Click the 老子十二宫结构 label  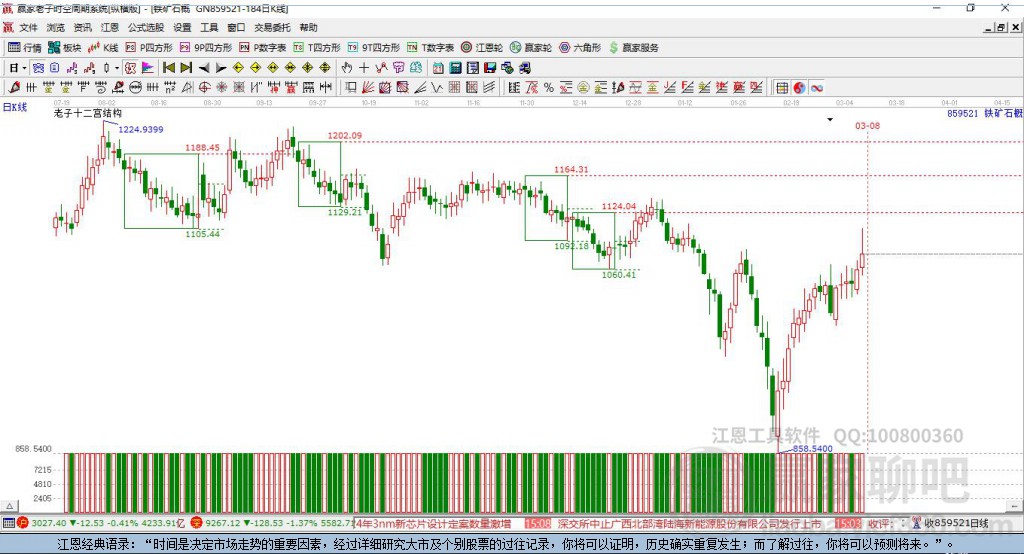(88, 113)
